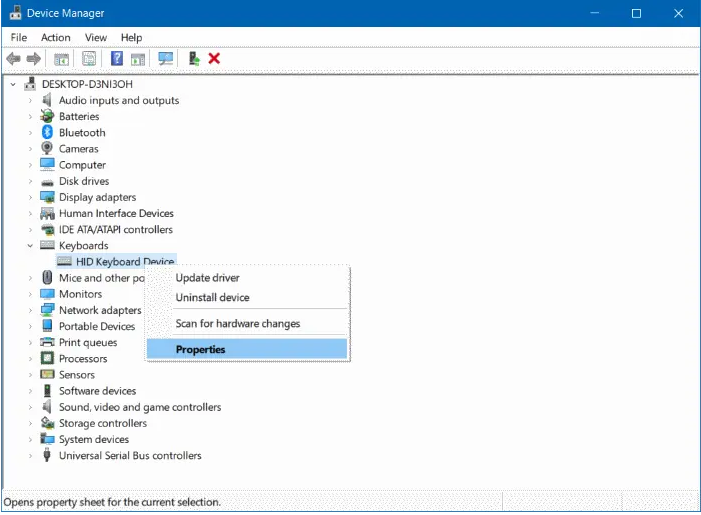This screenshot has height=515, width=701.
Task: Click the action pane toolbar icon
Action: tap(138, 59)
